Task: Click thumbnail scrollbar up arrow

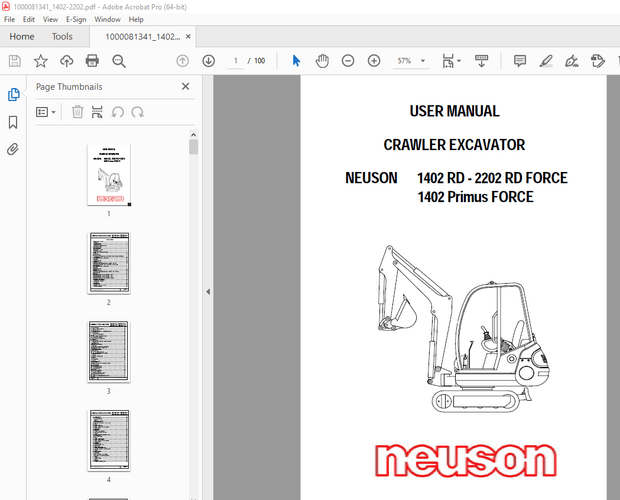Action: pos(193,135)
